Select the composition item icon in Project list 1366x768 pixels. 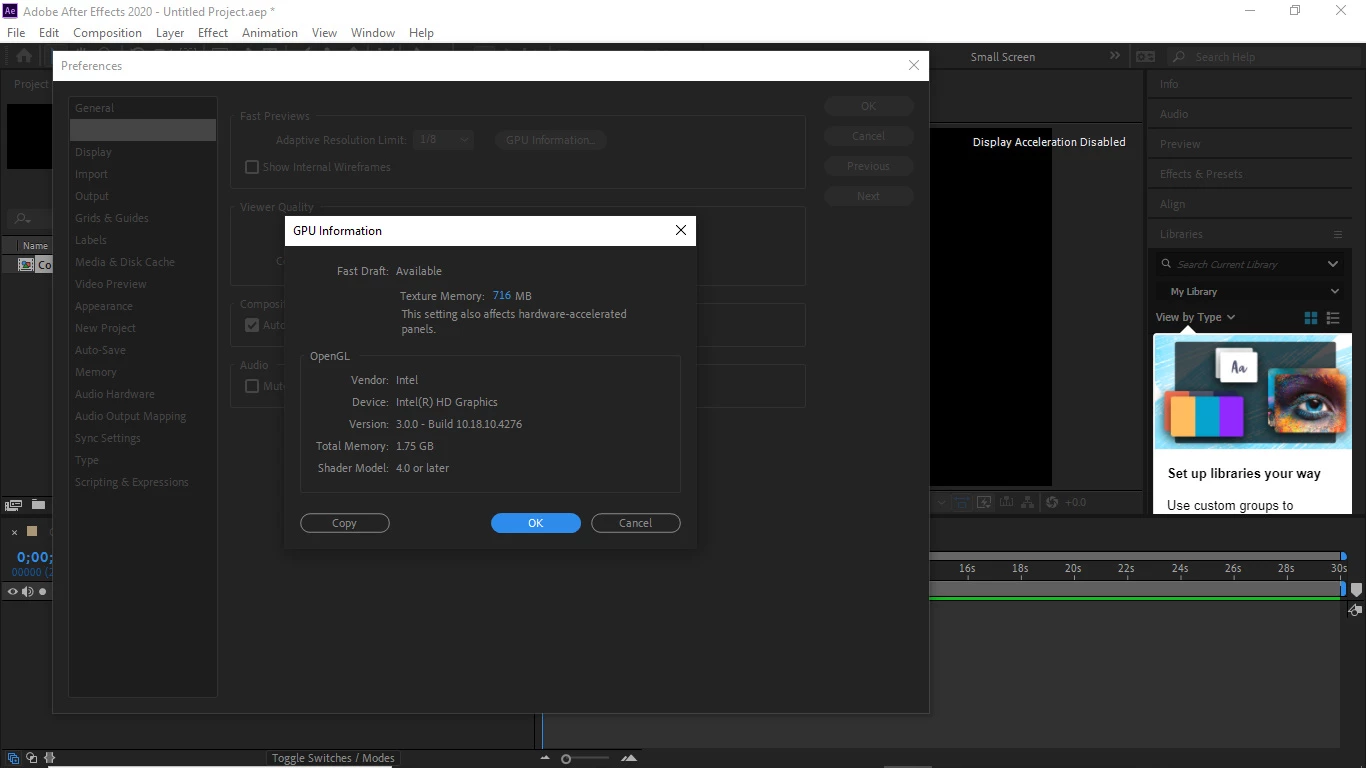point(27,265)
